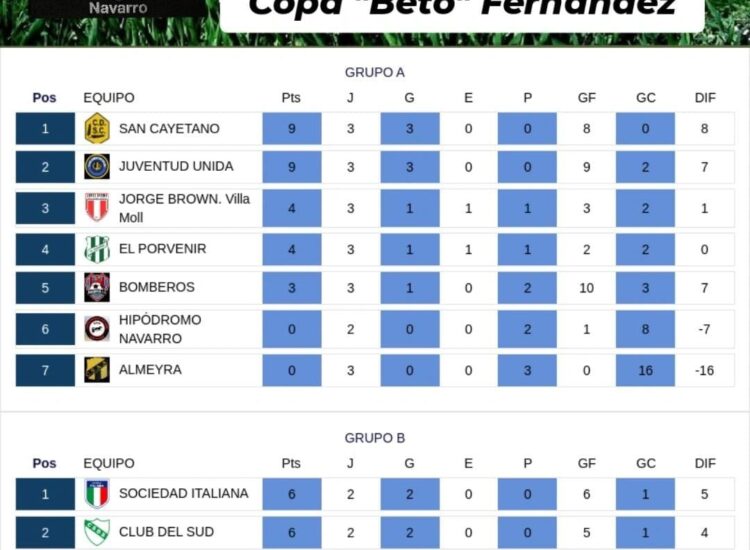Select the Almeyra yellow and black crest

[x=97, y=370]
